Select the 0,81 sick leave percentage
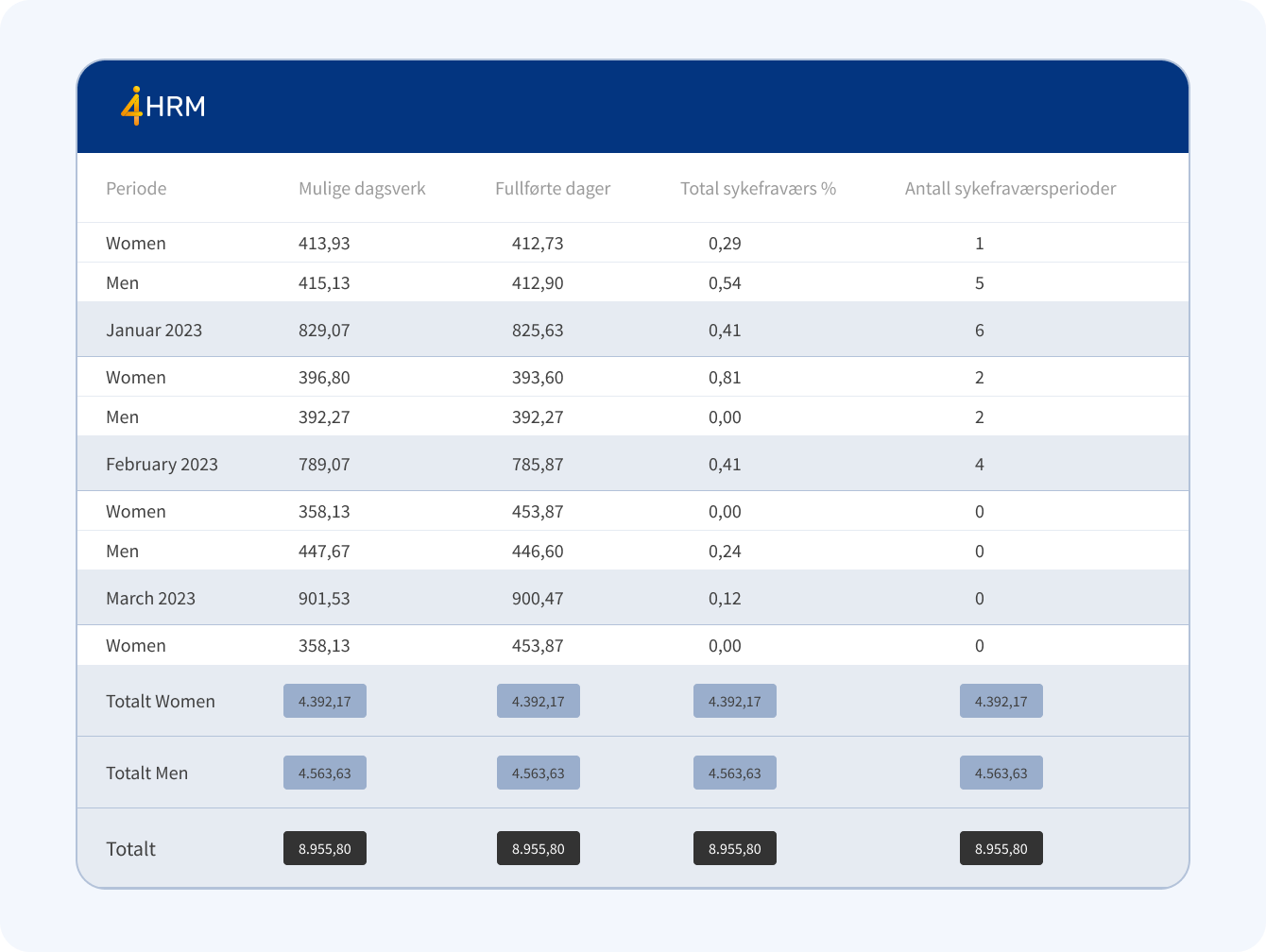 pos(725,377)
